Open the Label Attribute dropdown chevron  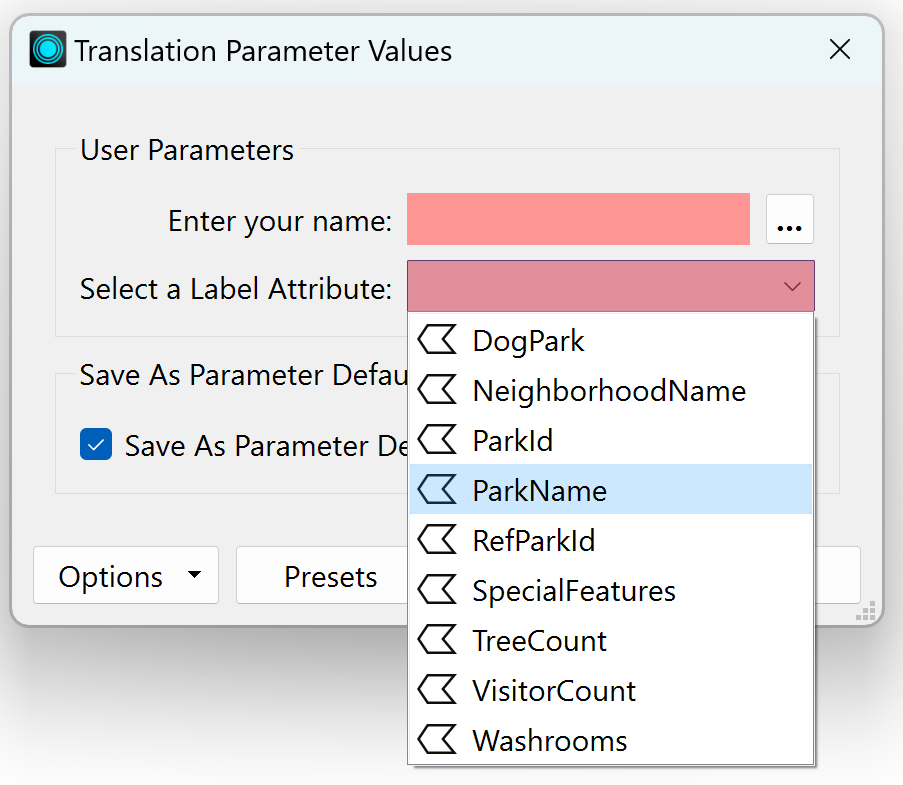pyautogui.click(x=793, y=286)
